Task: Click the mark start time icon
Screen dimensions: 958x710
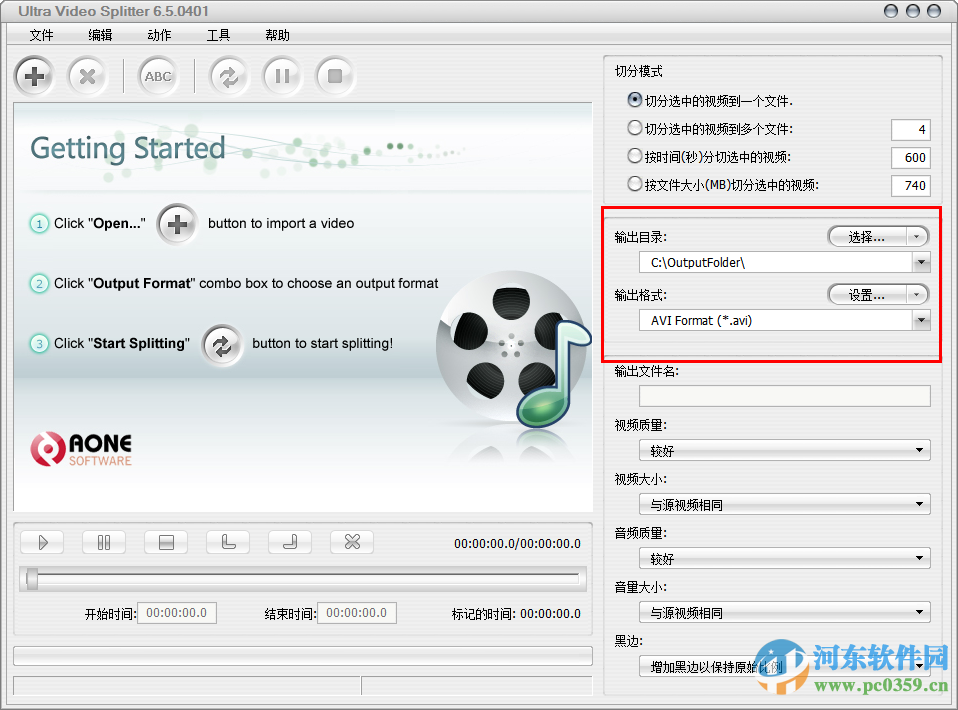Action: 229,542
